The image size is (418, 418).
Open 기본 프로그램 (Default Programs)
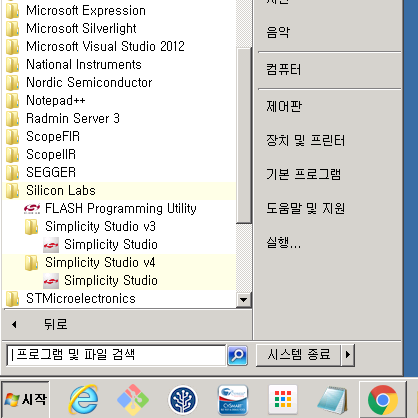304,174
